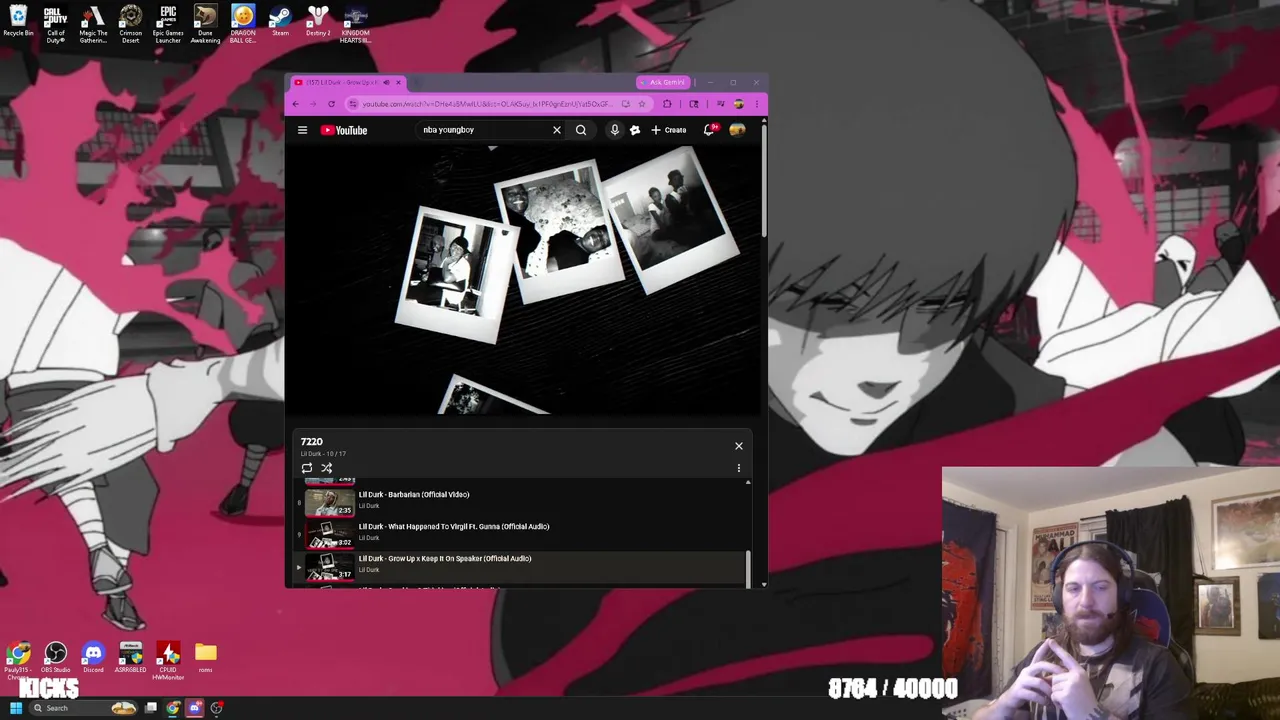Close the Lil Durk browser tab
Screen dimensions: 1280x720
click(x=398, y=82)
